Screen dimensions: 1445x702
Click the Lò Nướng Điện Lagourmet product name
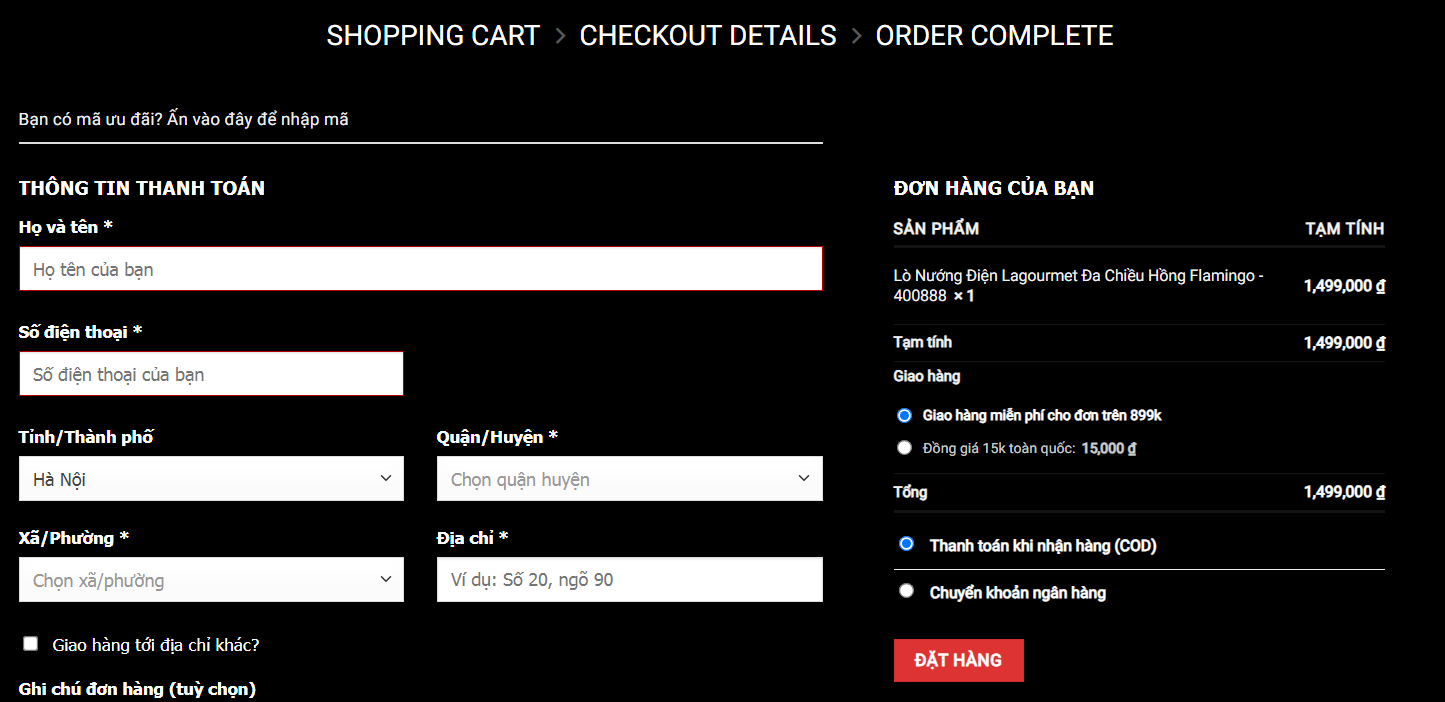click(1078, 286)
